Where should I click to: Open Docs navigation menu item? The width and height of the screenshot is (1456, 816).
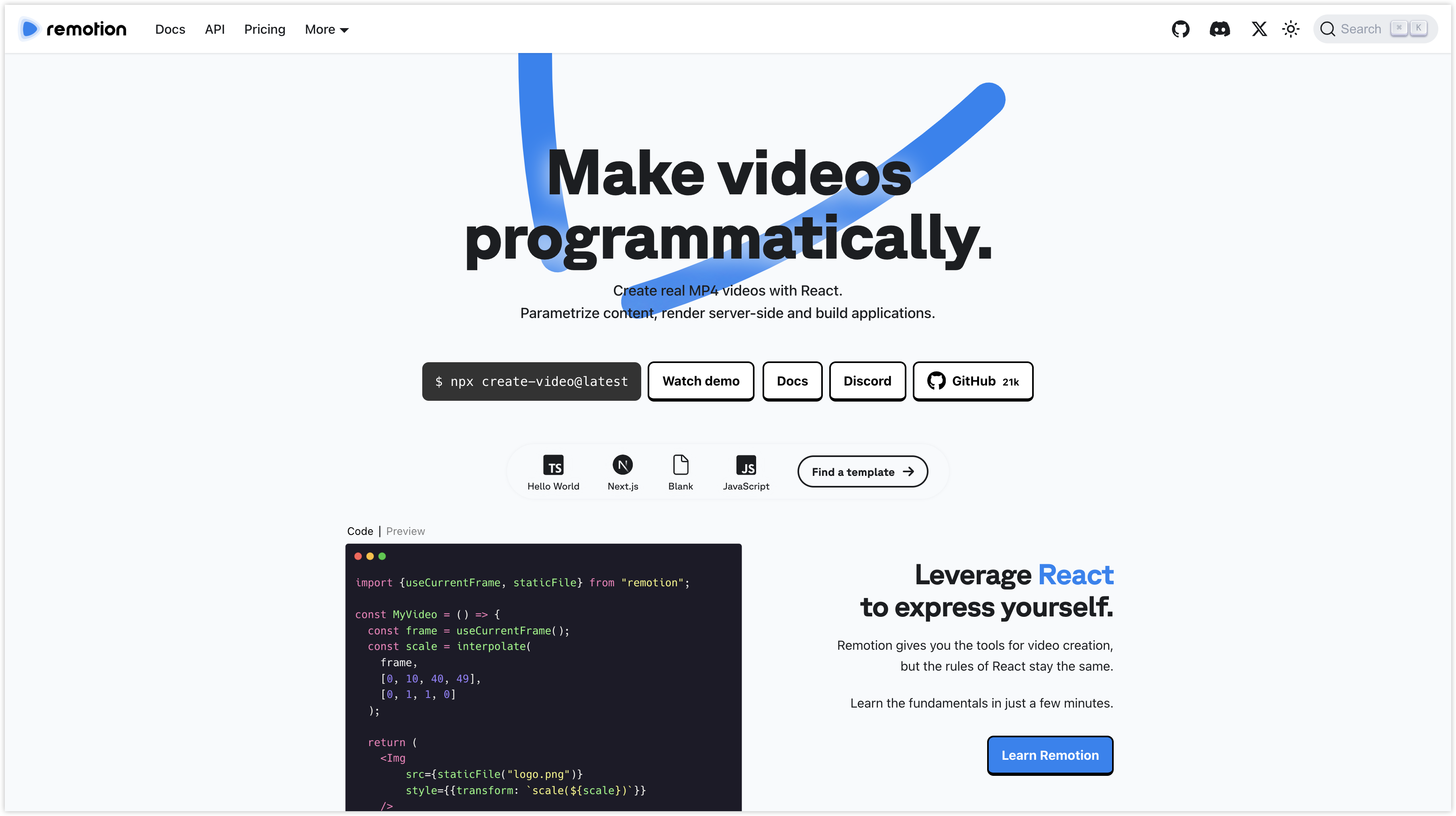click(x=170, y=29)
